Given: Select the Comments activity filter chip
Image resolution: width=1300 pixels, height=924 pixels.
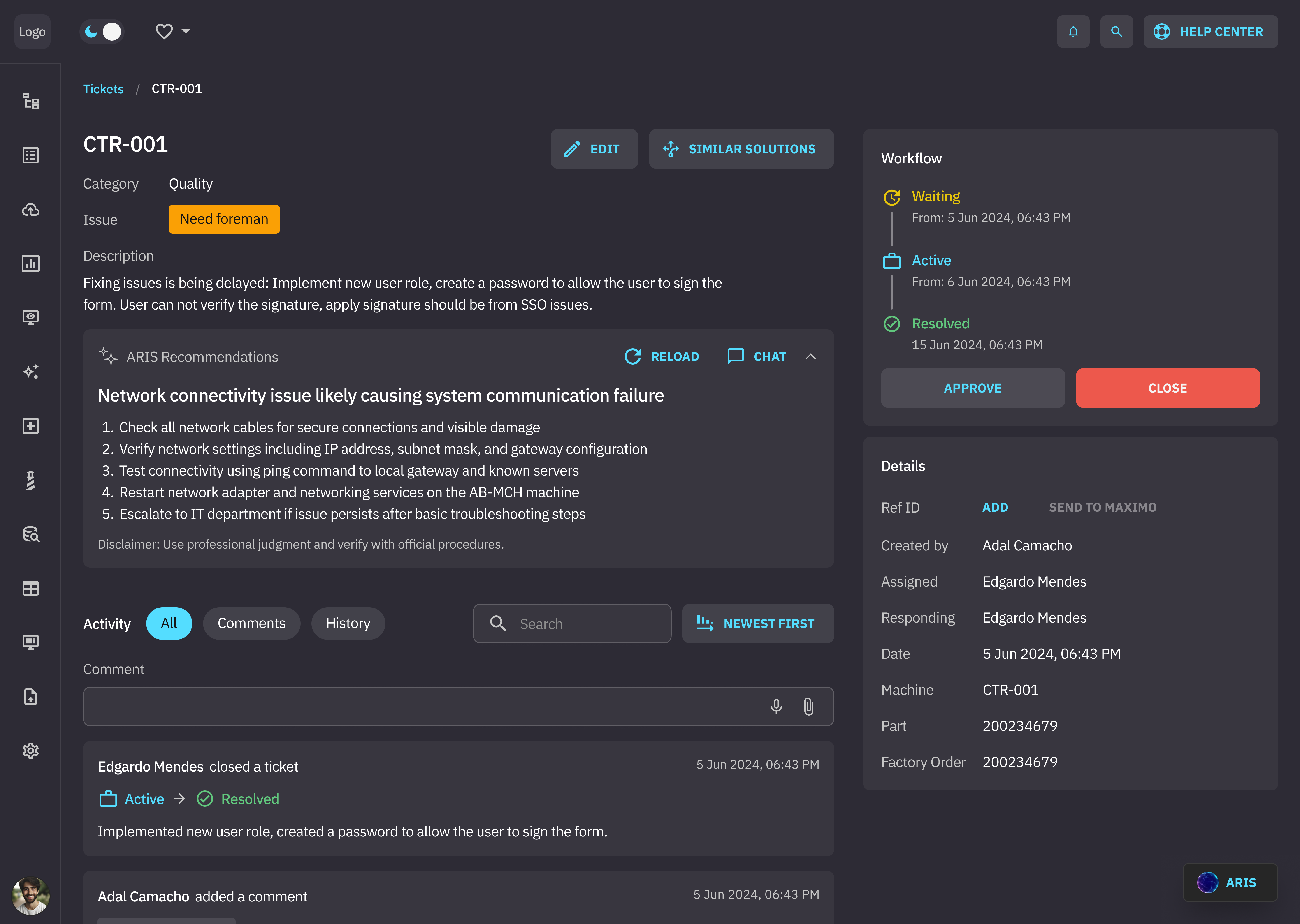Looking at the screenshot, I should 252,623.
